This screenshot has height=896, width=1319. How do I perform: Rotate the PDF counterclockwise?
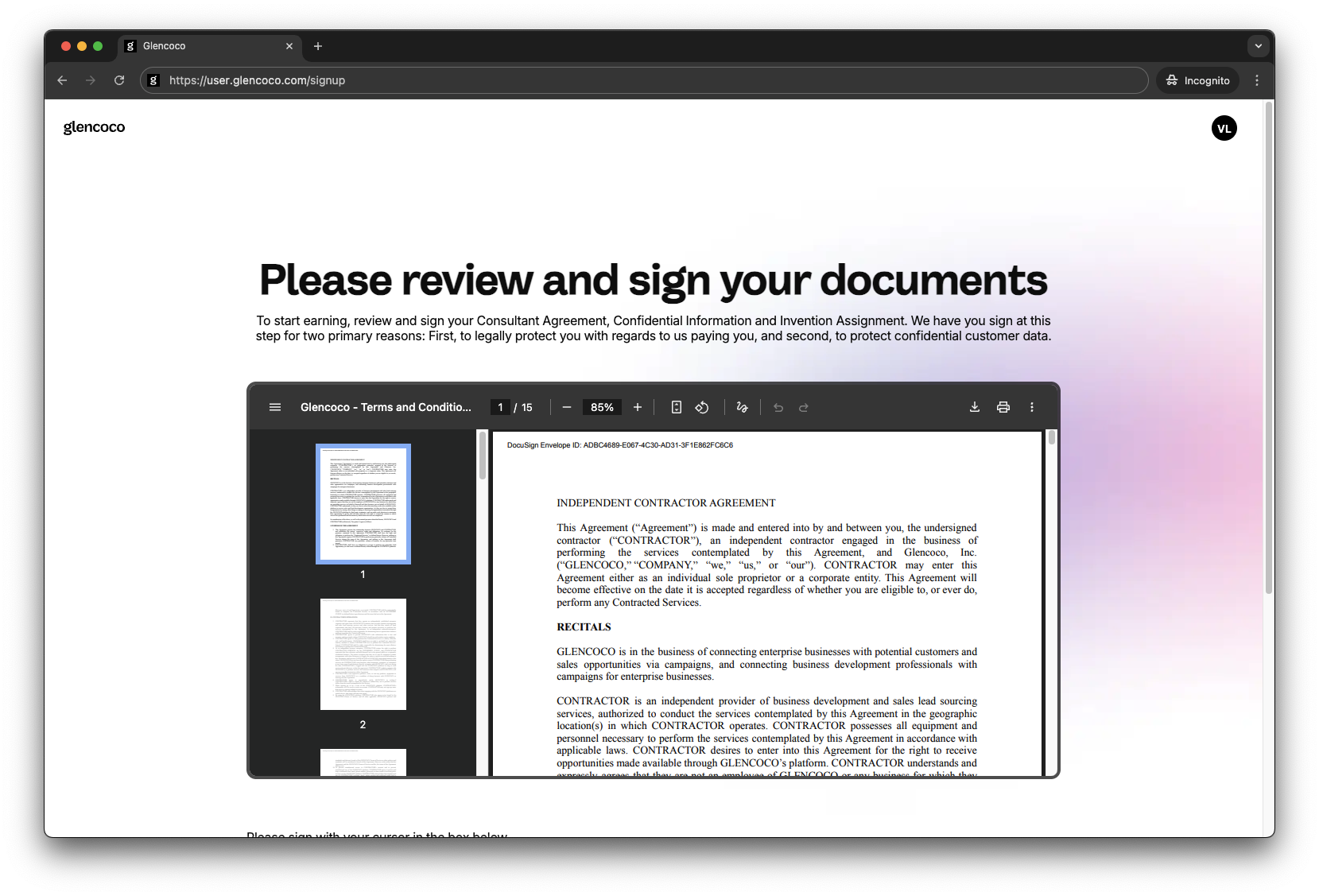(702, 407)
